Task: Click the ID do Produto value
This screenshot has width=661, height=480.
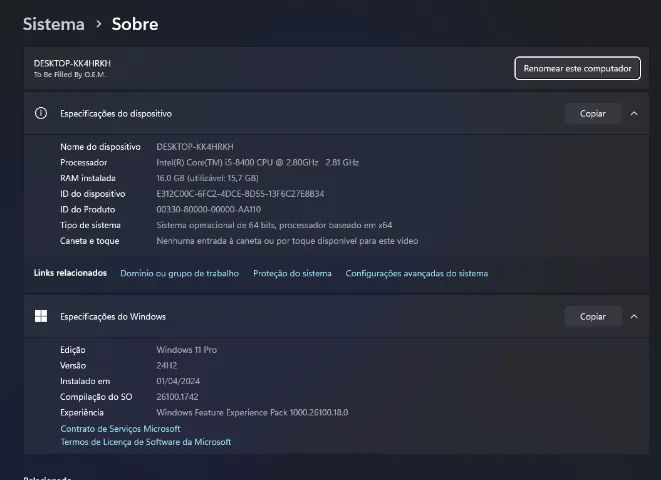Action: pos(208,210)
